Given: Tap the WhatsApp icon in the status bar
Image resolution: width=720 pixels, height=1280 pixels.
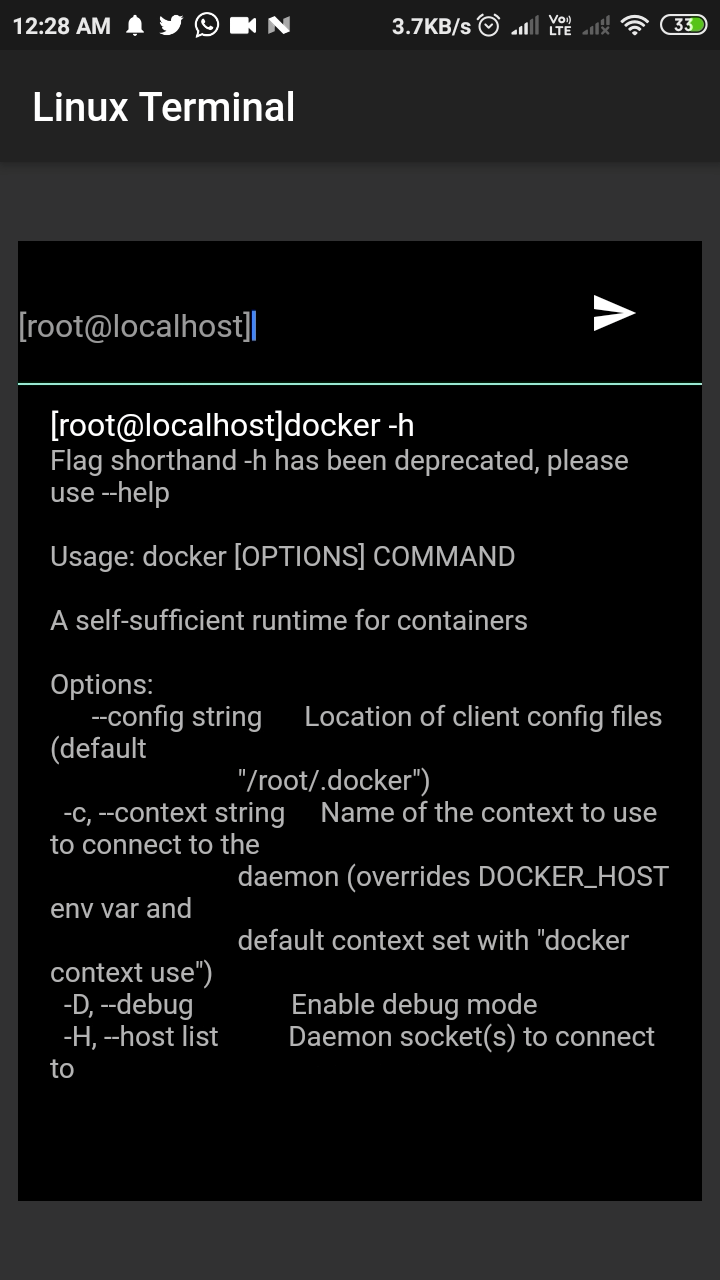Looking at the screenshot, I should [206, 25].
